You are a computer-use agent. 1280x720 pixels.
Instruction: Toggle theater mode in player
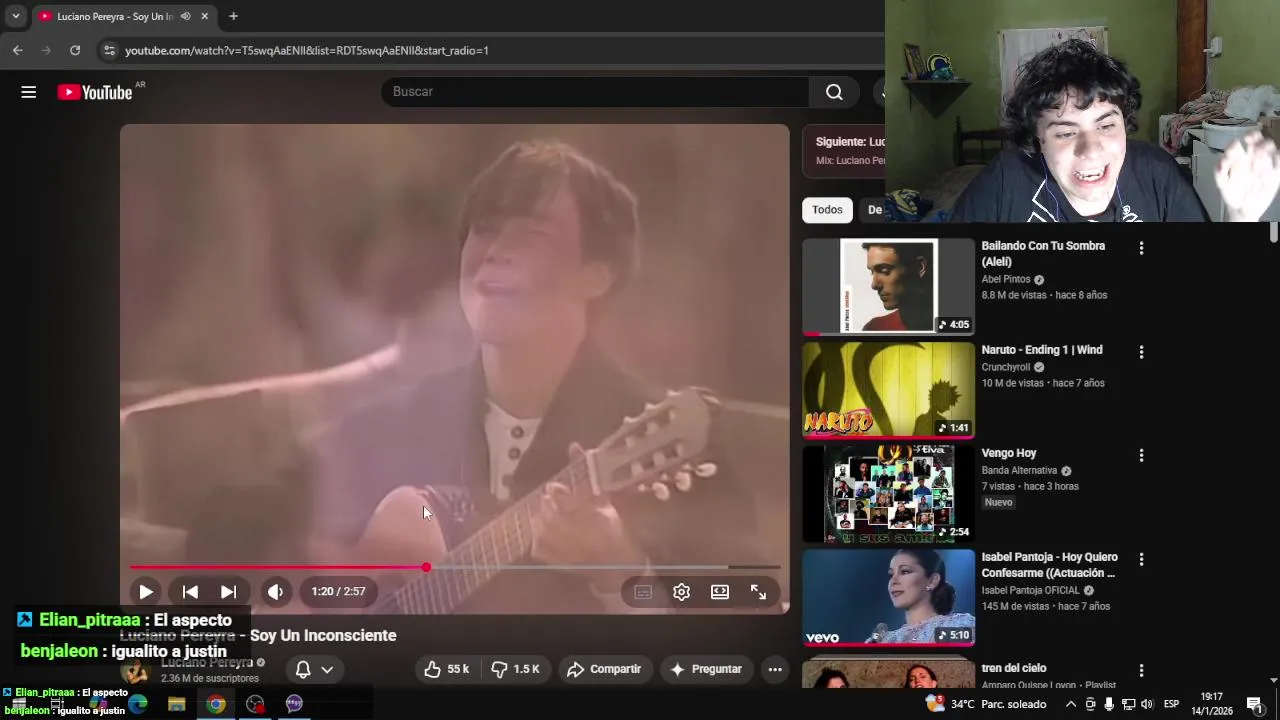coord(720,592)
